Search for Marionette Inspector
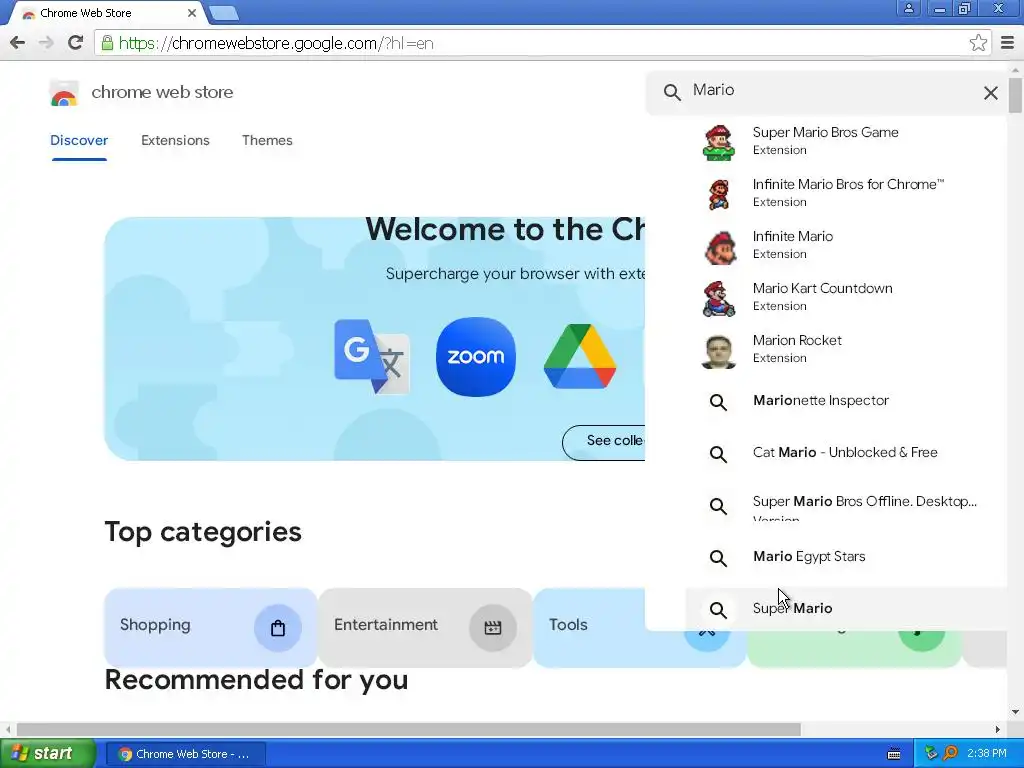1024x768 pixels. 821,400
